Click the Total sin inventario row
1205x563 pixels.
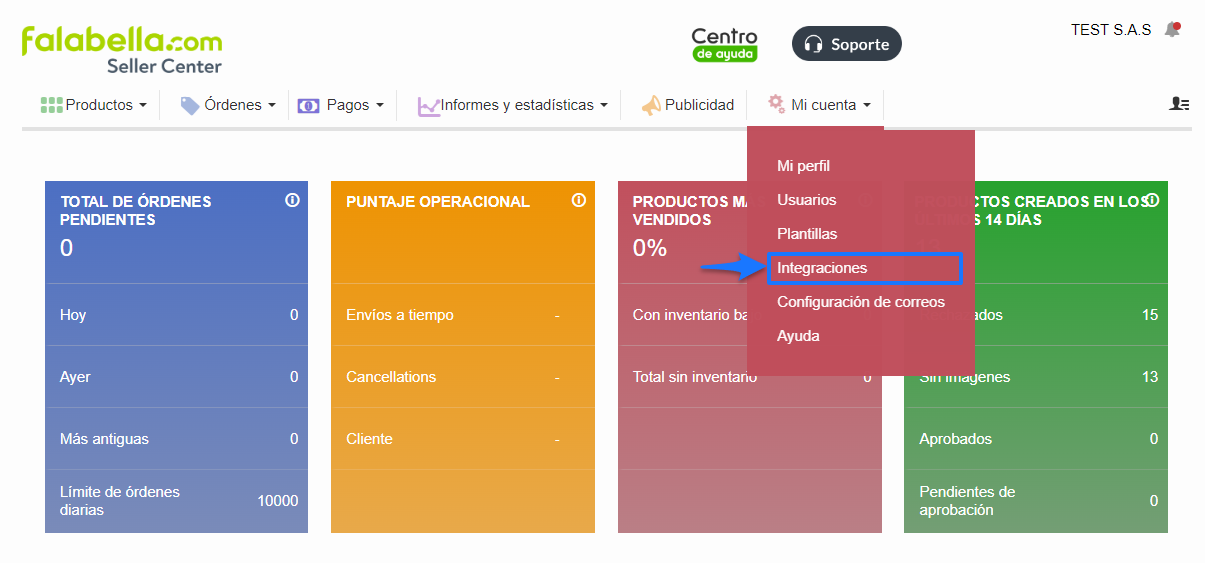(750, 377)
